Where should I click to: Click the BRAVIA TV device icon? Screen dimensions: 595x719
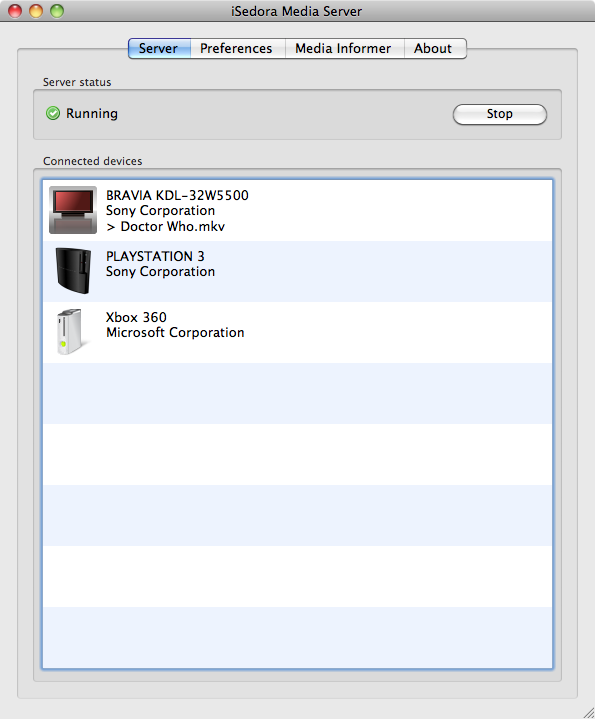[73, 210]
